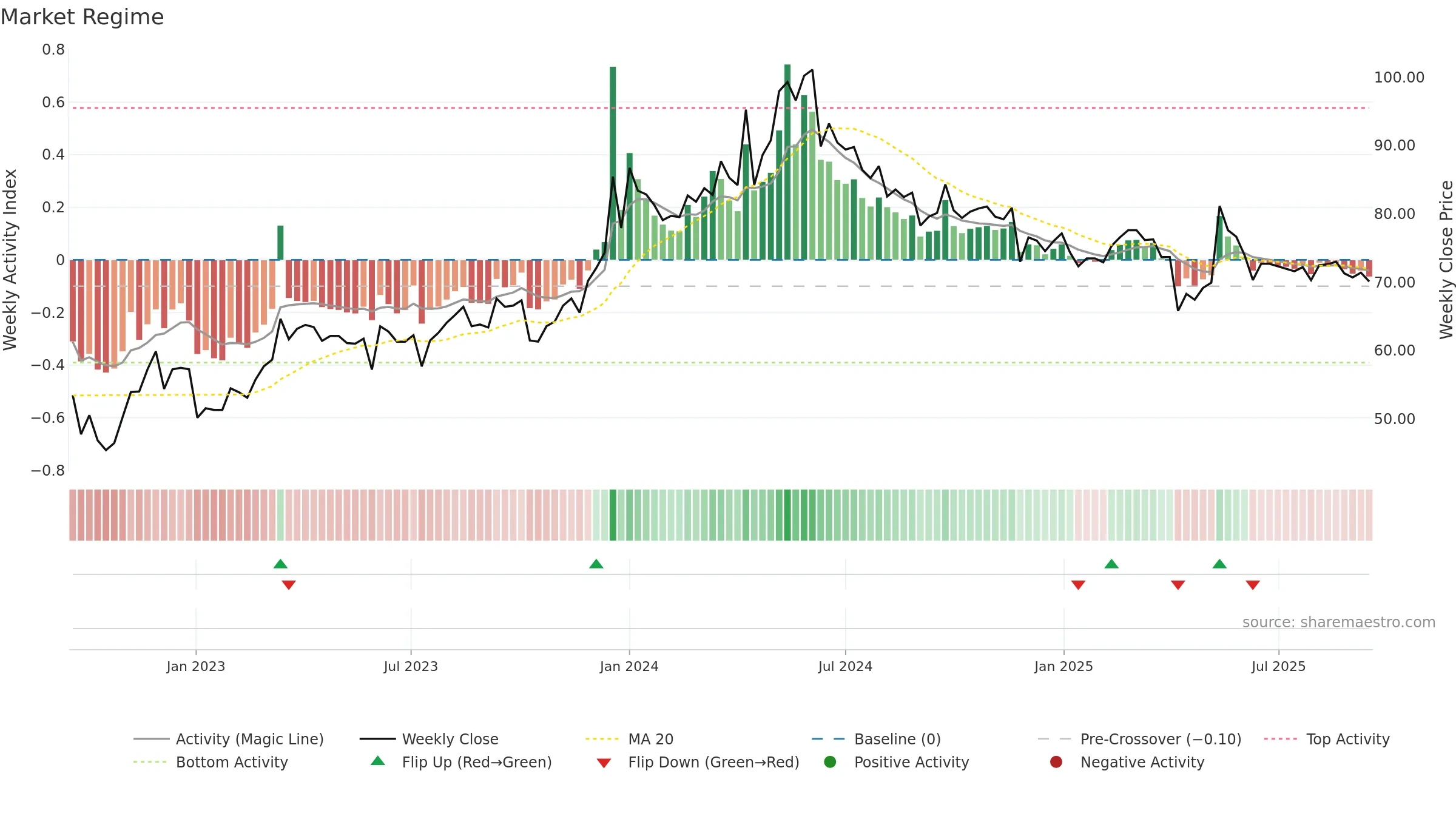Click the 50.00 price axis label
This screenshot has height=819, width=1456.
coord(1394,419)
